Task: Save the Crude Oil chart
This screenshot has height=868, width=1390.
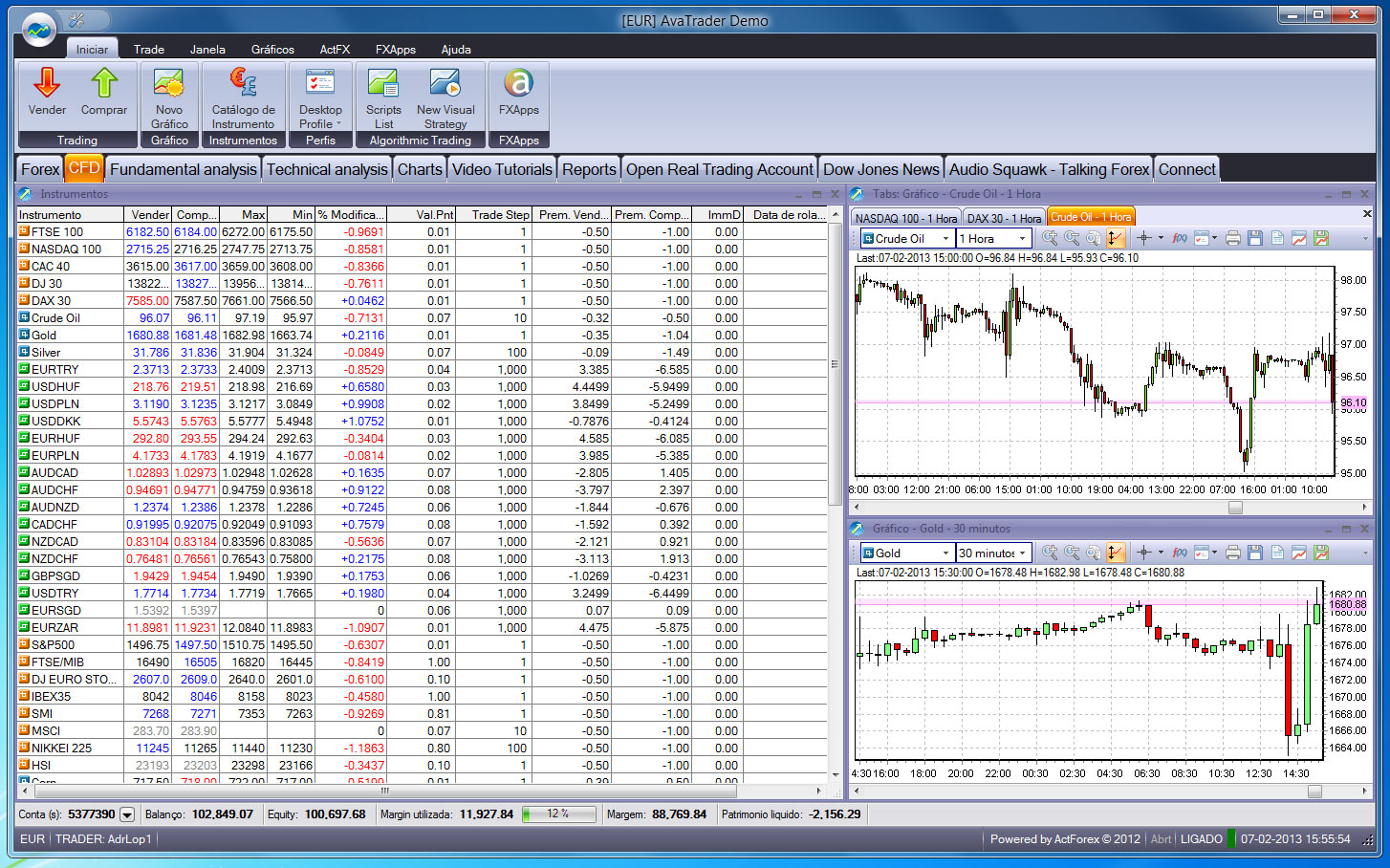Action: [x=1255, y=238]
